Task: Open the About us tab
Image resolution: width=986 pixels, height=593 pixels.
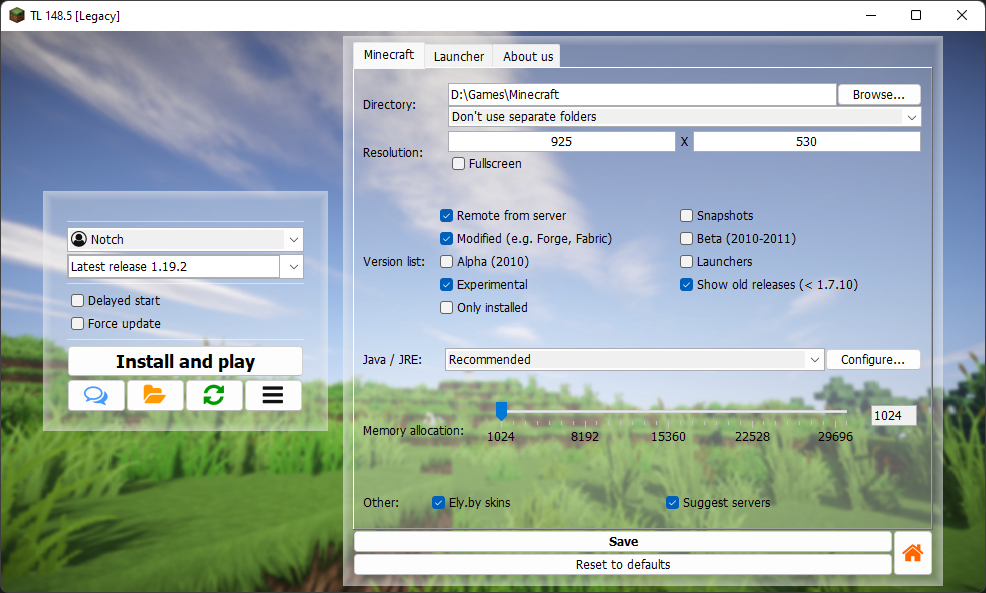Action: click(x=526, y=56)
